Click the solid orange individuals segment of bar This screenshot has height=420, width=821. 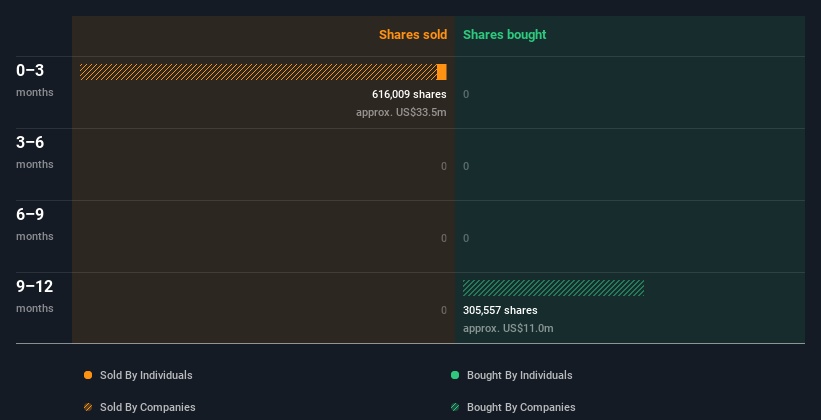[442, 72]
